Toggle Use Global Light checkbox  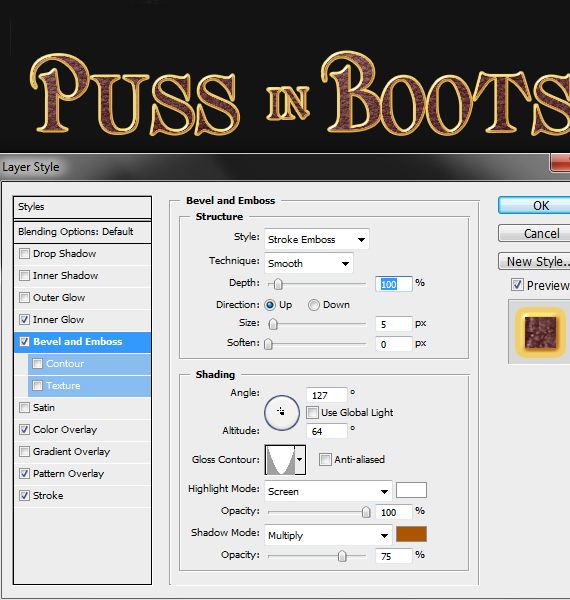pyautogui.click(x=313, y=412)
